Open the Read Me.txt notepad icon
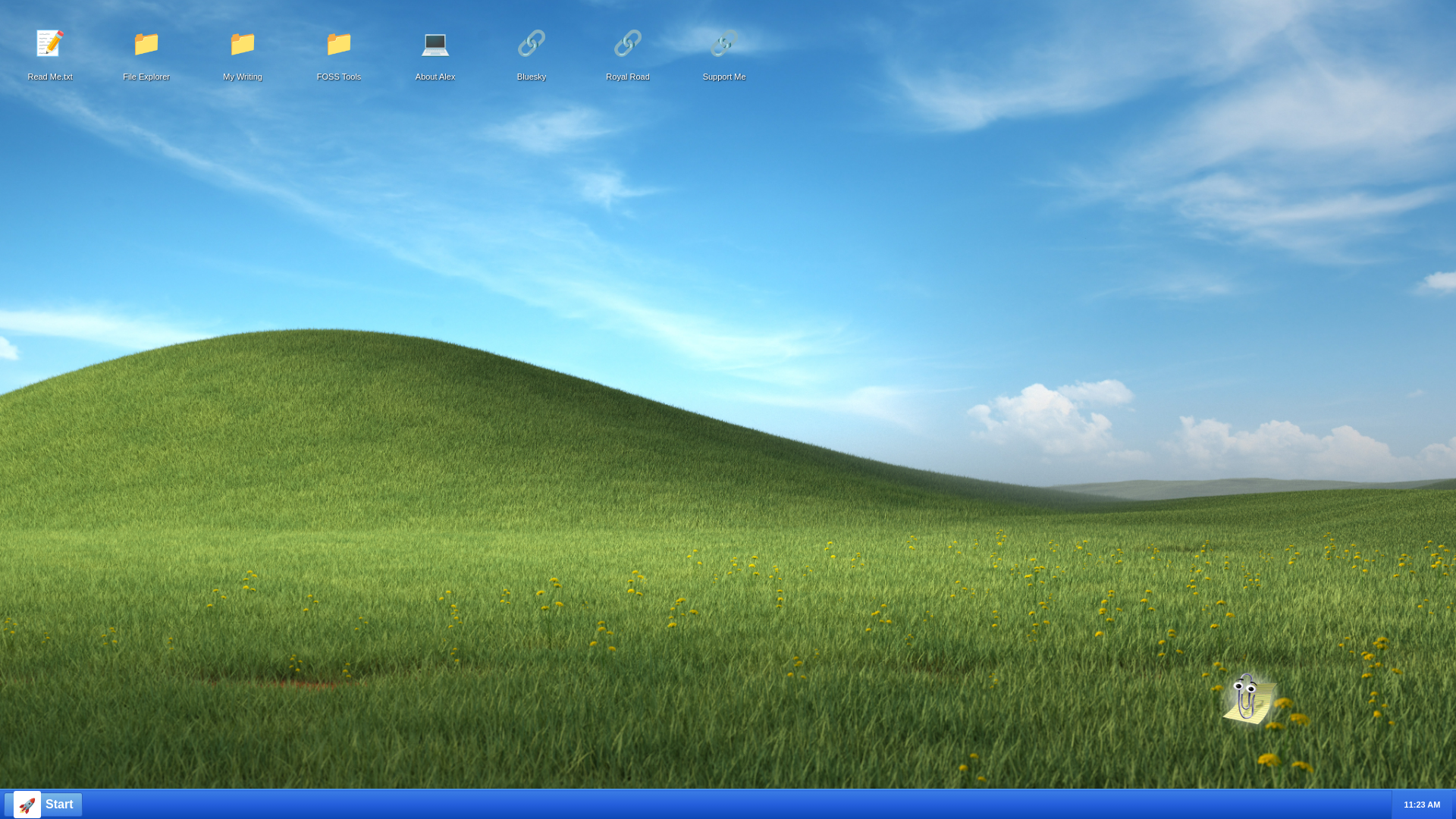The height and width of the screenshot is (819, 1456). pyautogui.click(x=50, y=44)
